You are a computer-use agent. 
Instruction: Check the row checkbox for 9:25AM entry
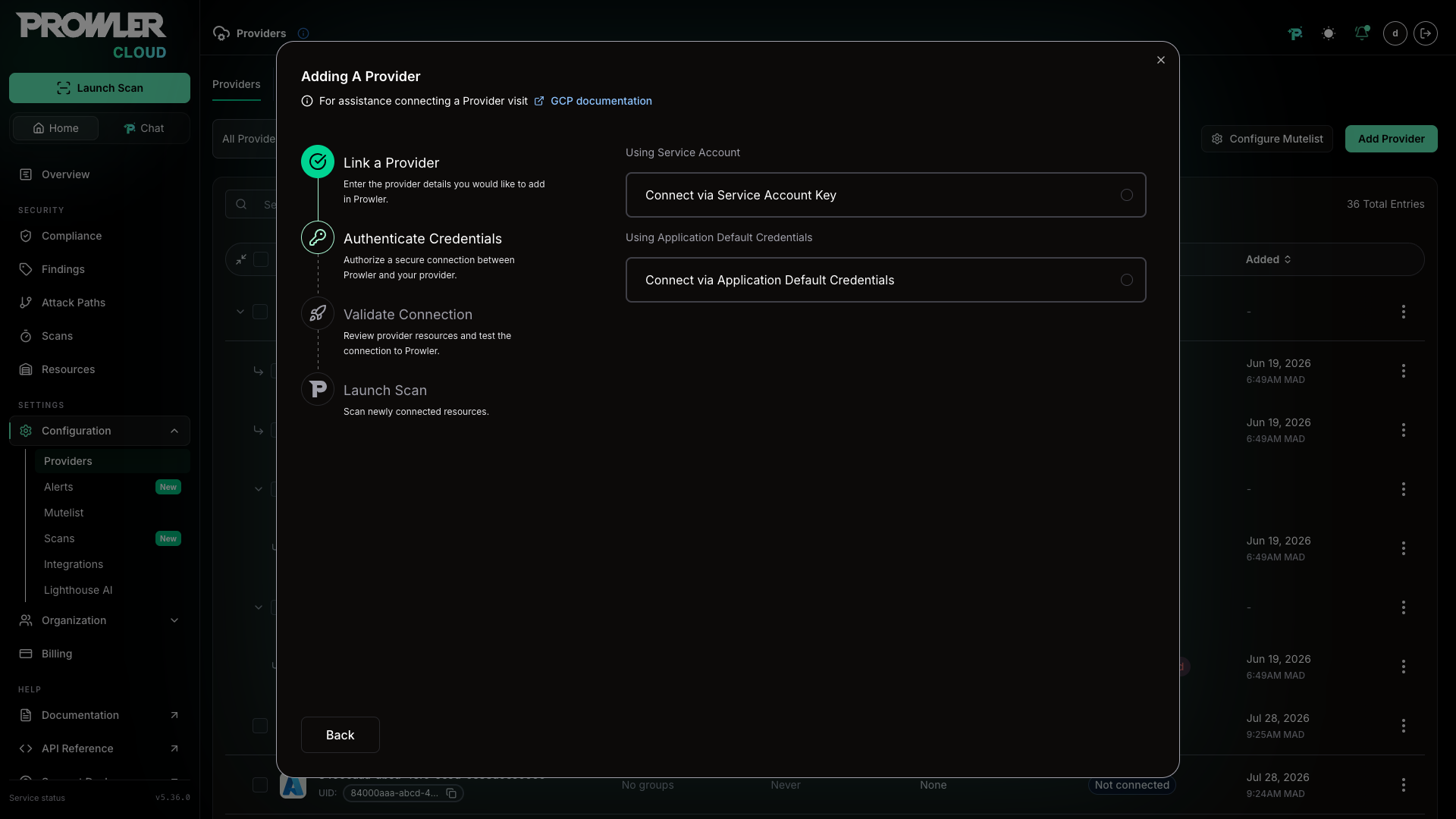point(260,726)
